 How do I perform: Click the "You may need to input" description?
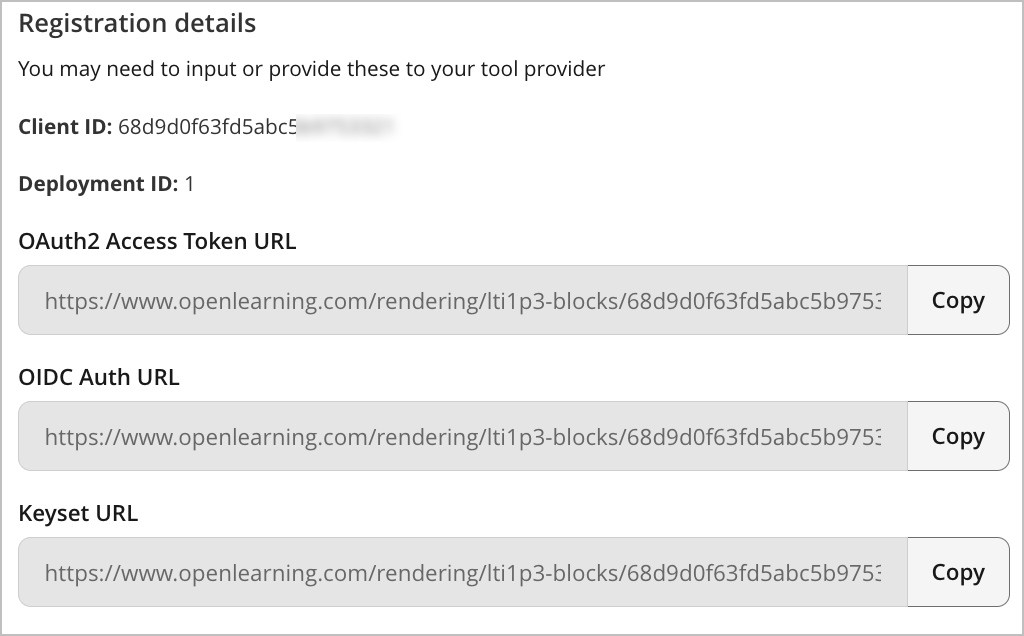coord(312,69)
